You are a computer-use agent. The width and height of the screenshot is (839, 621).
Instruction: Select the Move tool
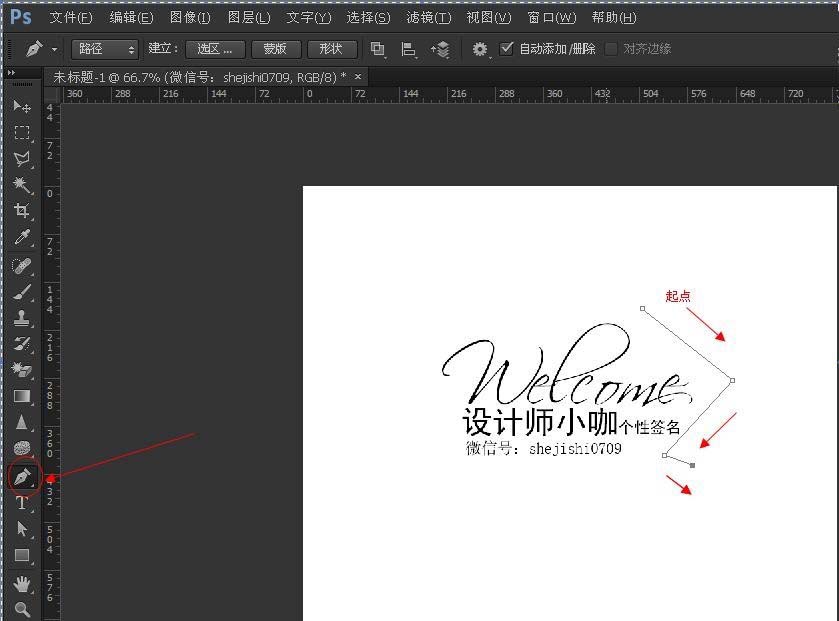(21, 106)
